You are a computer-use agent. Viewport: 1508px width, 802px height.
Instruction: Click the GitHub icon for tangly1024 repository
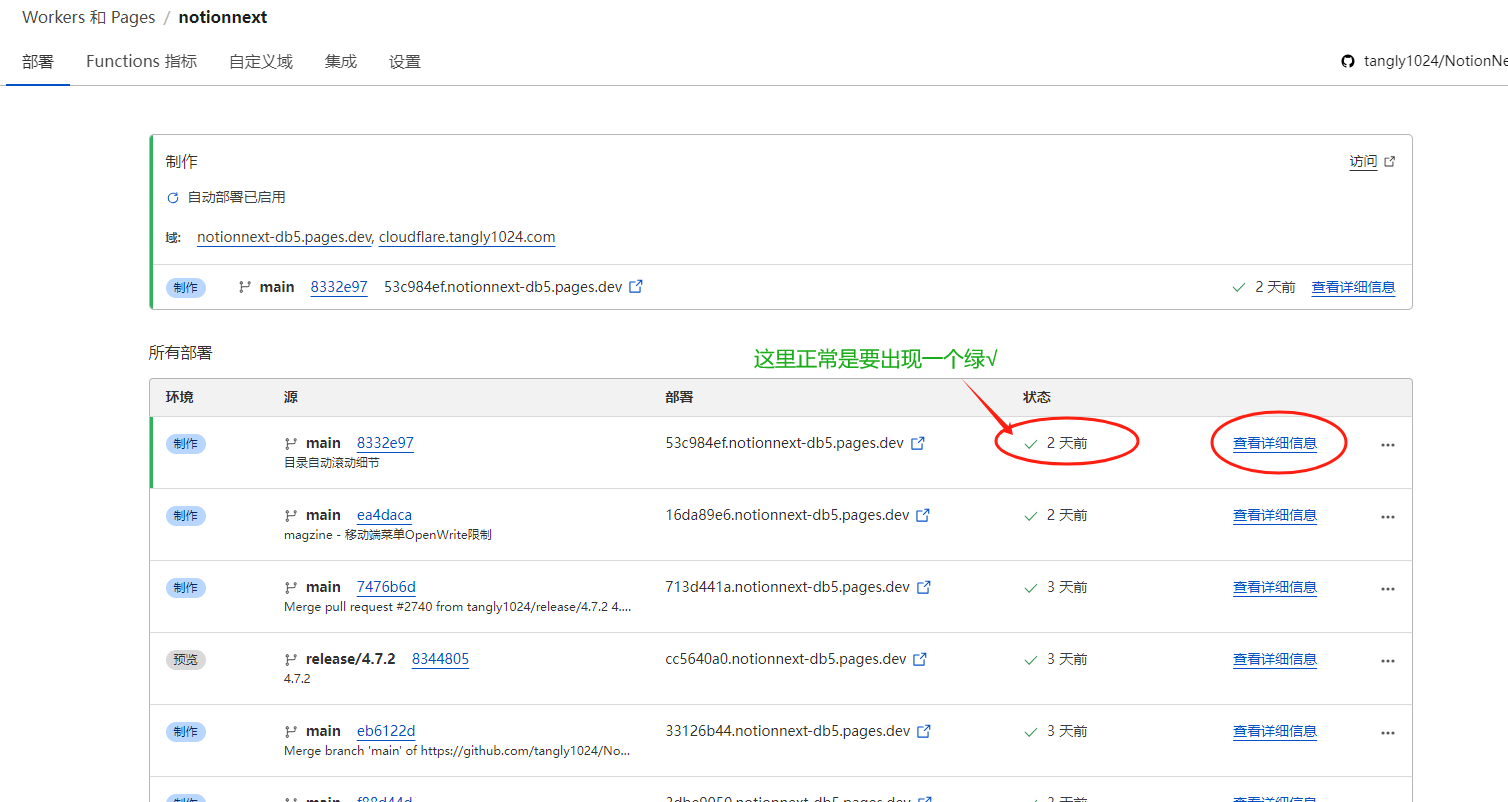1348,61
